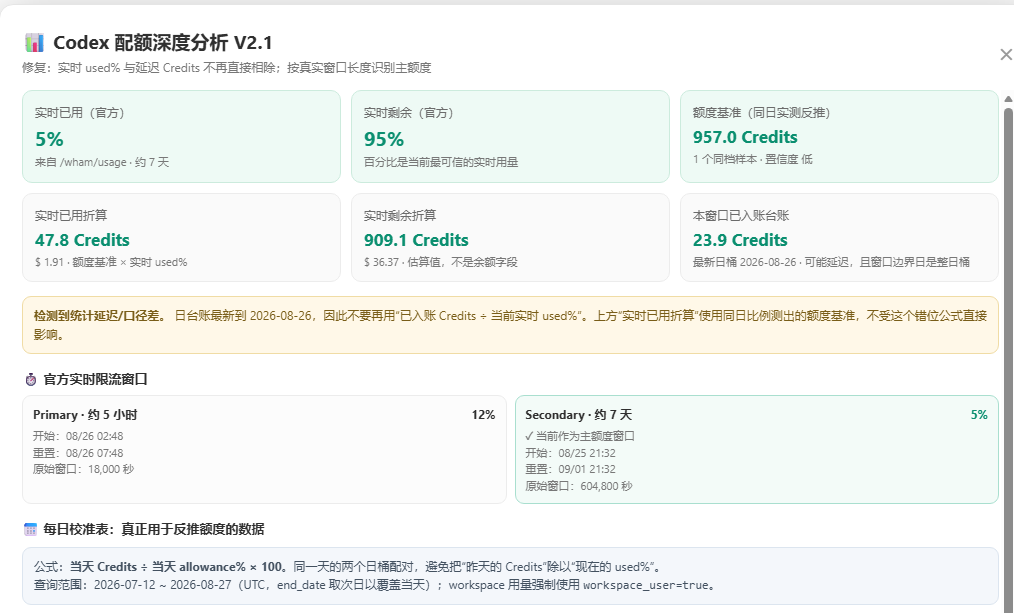This screenshot has width=1014, height=613.
Task: Click the stopwatch icon beside 官方实时限流窗口
Action: (30, 380)
